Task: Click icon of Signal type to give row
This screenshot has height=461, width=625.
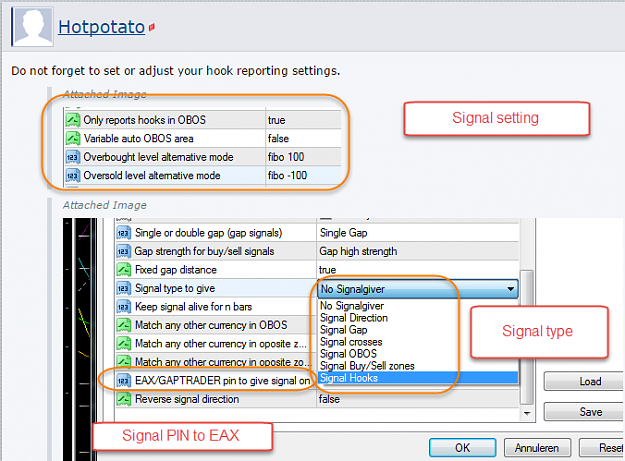Action: (124, 288)
